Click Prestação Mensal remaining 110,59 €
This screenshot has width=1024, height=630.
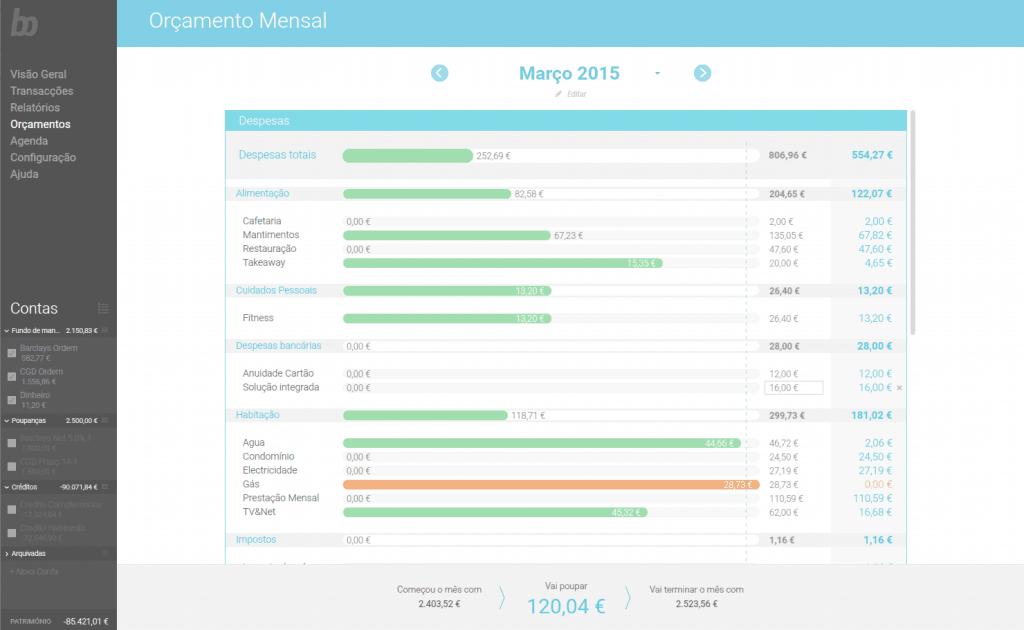tap(872, 499)
